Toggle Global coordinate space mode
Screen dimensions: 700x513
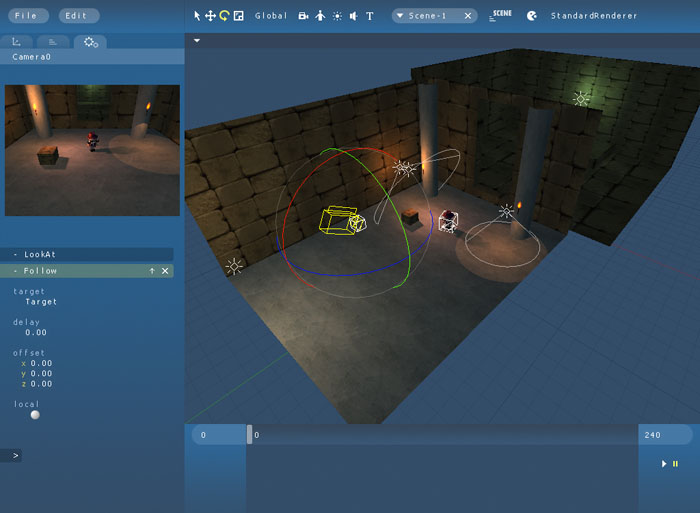[271, 16]
